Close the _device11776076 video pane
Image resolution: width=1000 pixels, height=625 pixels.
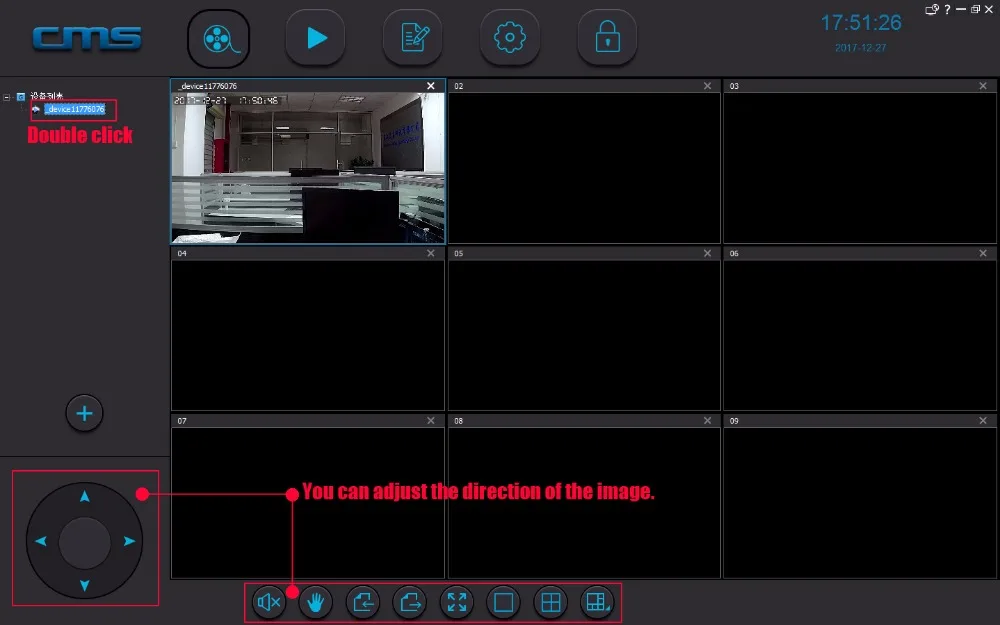(431, 86)
